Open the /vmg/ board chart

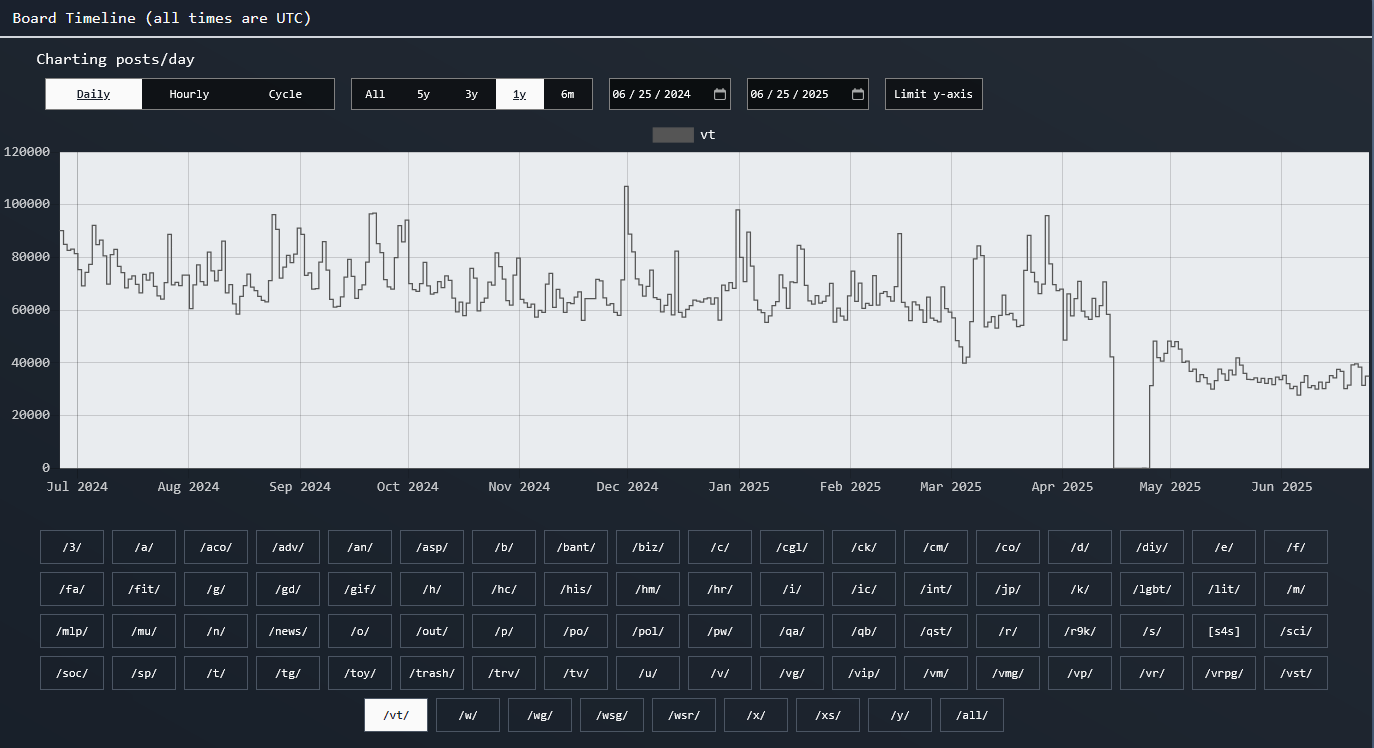(x=1008, y=673)
